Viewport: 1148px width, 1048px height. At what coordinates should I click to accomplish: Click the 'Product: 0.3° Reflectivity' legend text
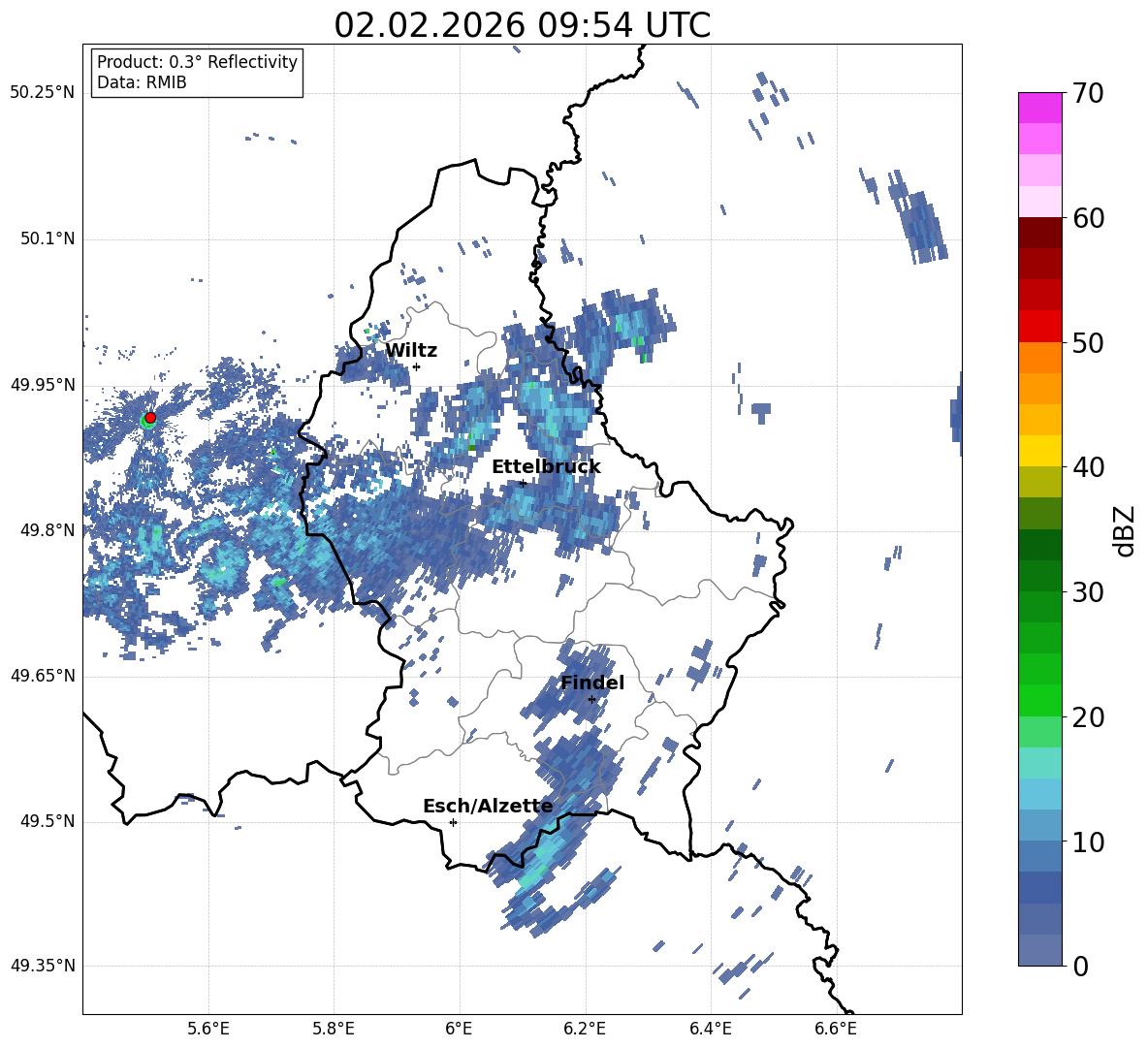coord(197,62)
